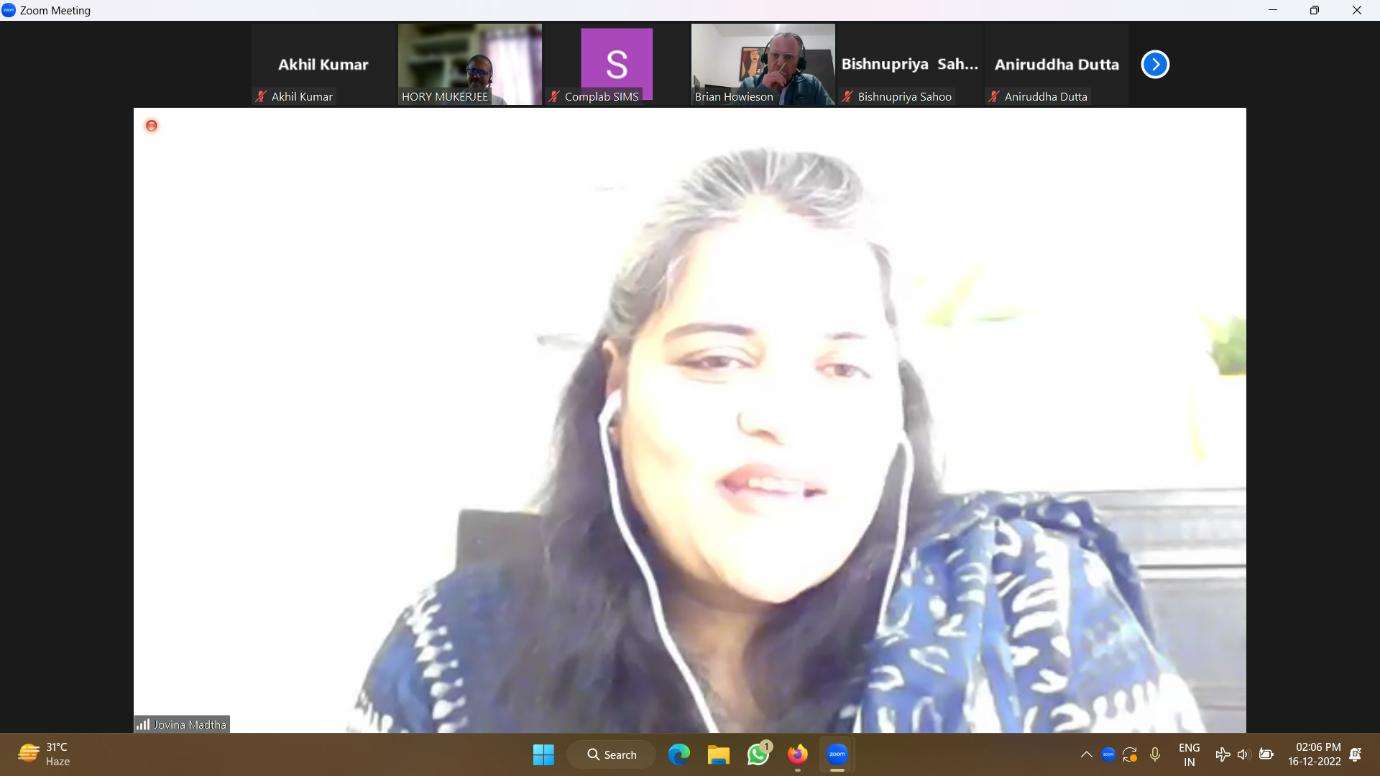Select Aniruddha Dutta's participant tile
This screenshot has width=1380, height=776.
pos(1056,64)
